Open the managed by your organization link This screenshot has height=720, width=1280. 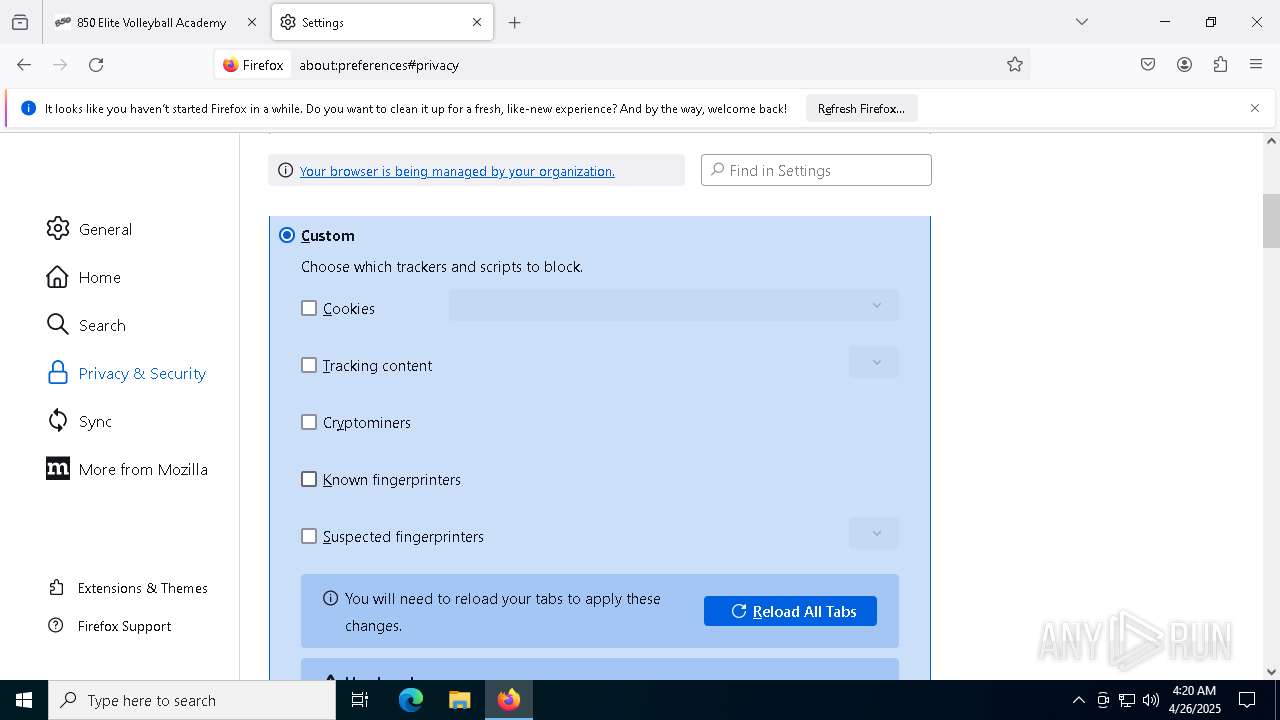click(457, 171)
